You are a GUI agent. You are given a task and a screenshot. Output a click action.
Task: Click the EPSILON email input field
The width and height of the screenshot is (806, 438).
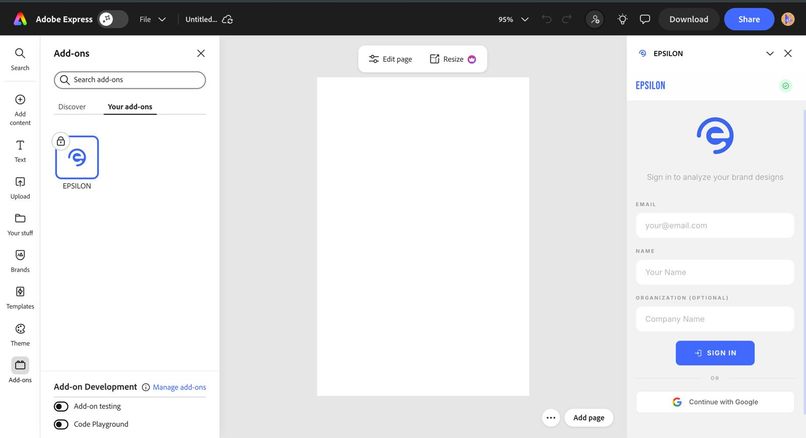tap(715, 225)
